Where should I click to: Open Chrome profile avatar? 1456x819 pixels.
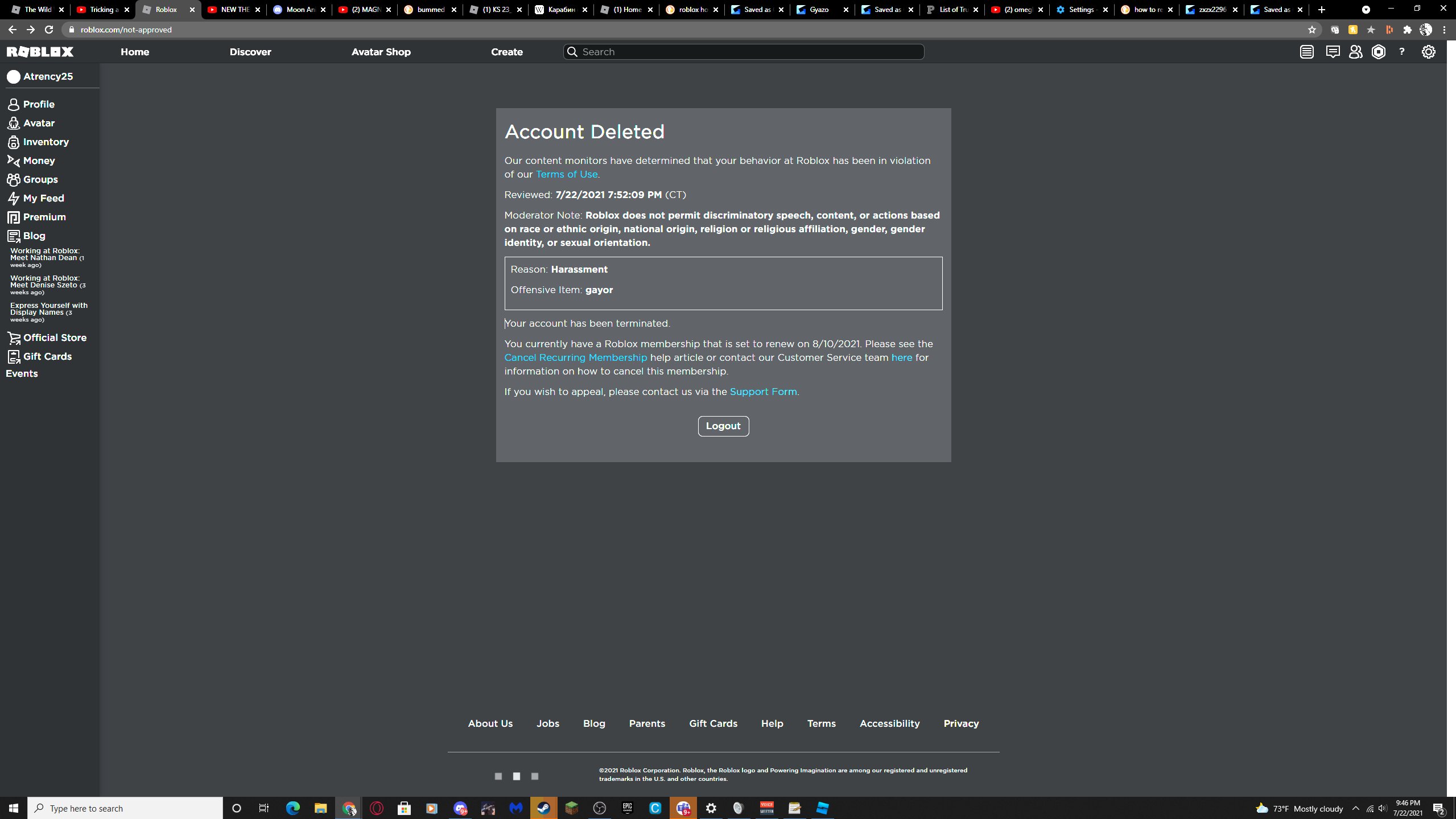[1425, 30]
